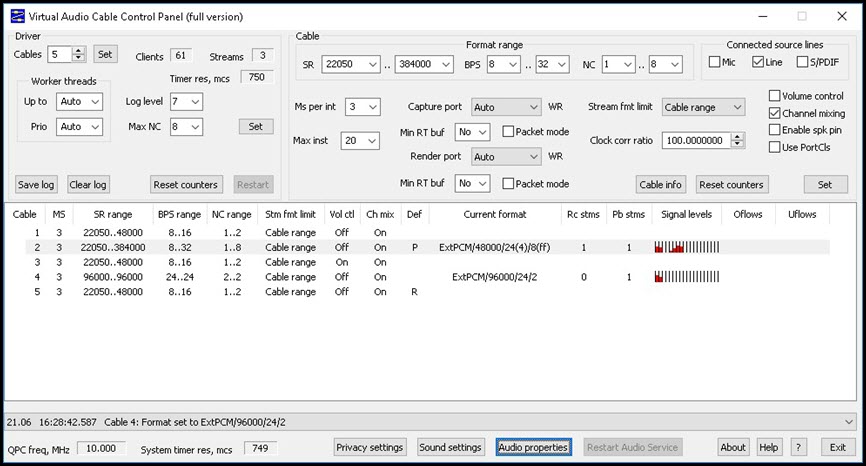Open the maximum BPS dropdown showing 32
Image resolution: width=866 pixels, height=466 pixels.
[x=552, y=64]
